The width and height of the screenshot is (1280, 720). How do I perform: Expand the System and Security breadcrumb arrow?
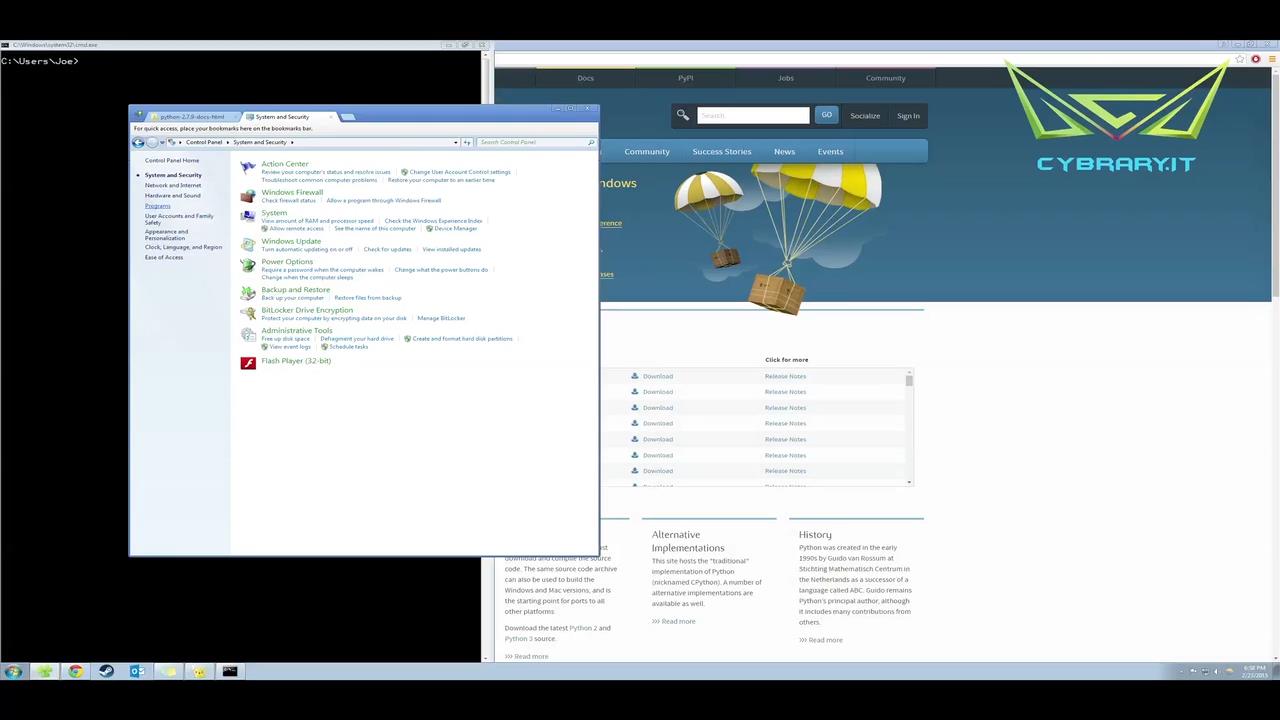292,142
